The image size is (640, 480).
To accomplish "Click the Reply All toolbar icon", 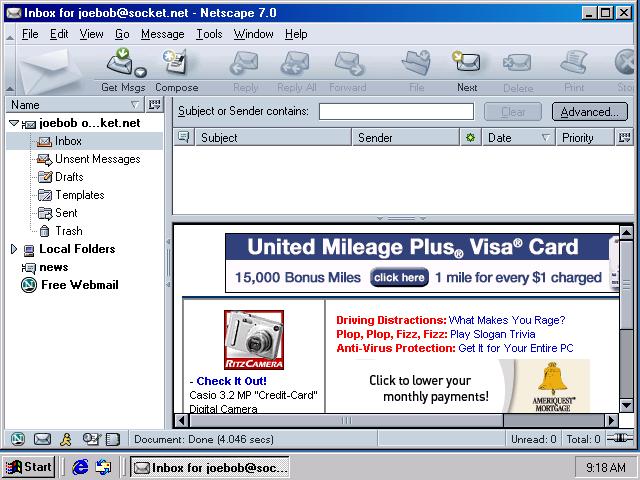I will click(x=296, y=63).
